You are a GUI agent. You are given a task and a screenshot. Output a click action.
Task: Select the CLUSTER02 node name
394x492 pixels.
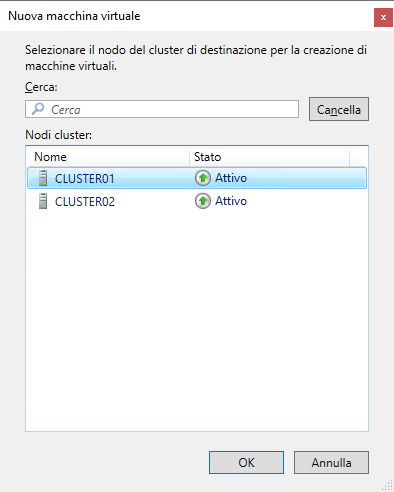pyautogui.click(x=85, y=202)
